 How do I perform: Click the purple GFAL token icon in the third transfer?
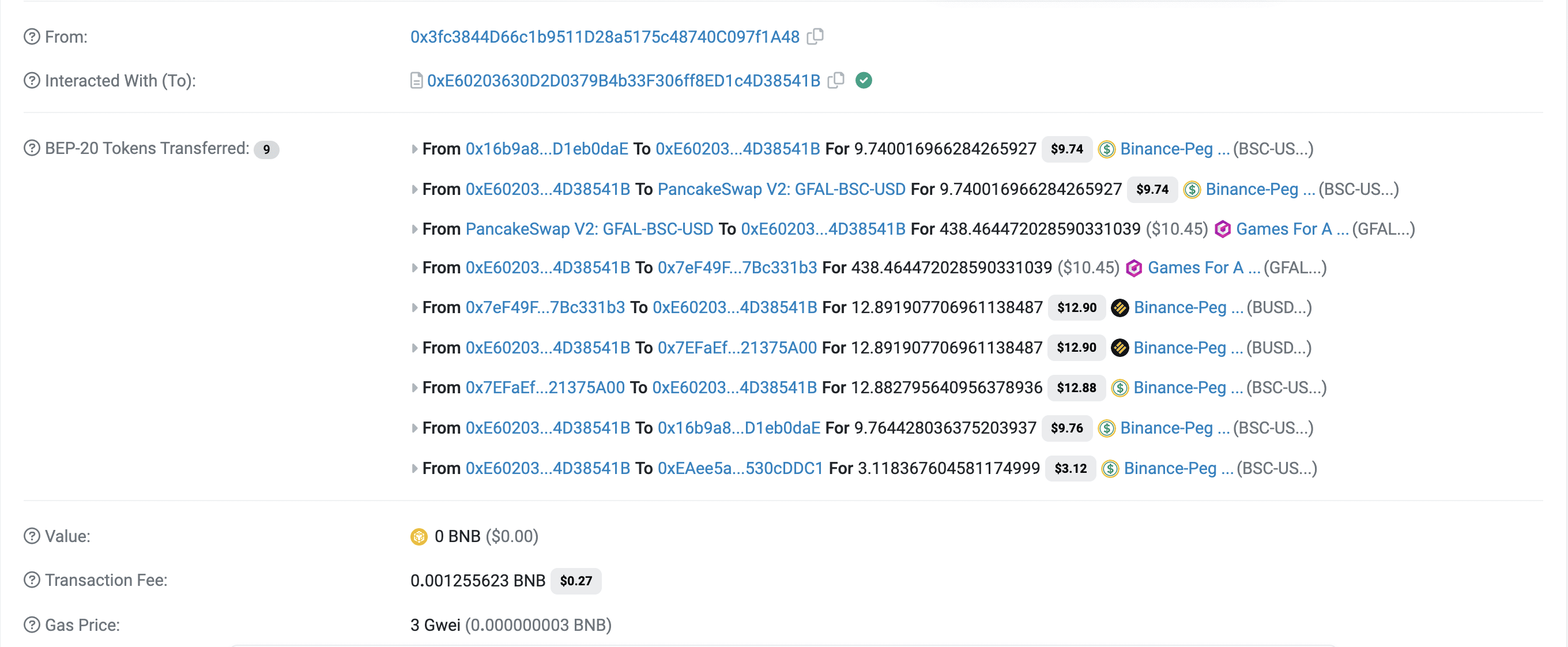(1222, 230)
